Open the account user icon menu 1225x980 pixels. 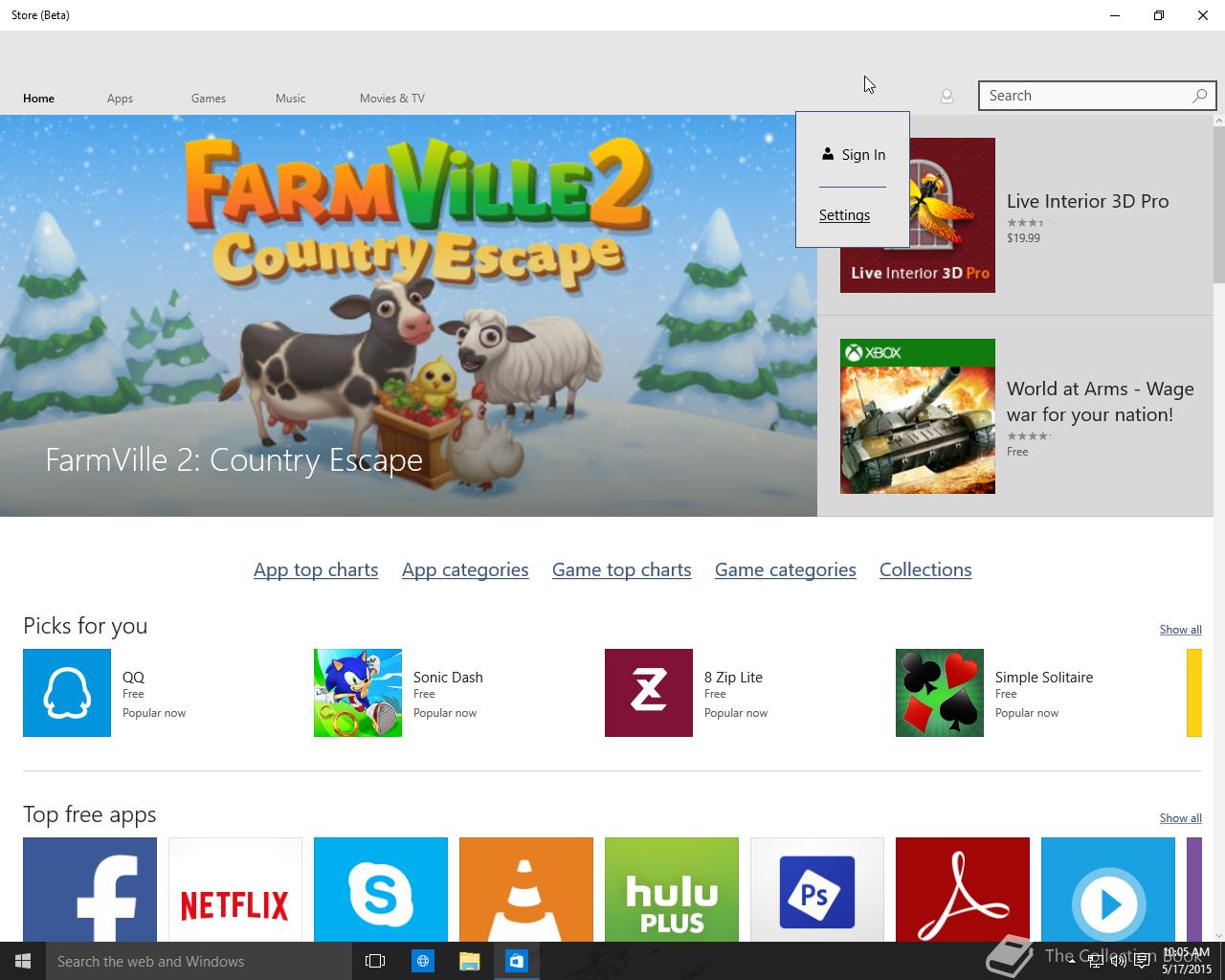point(947,97)
